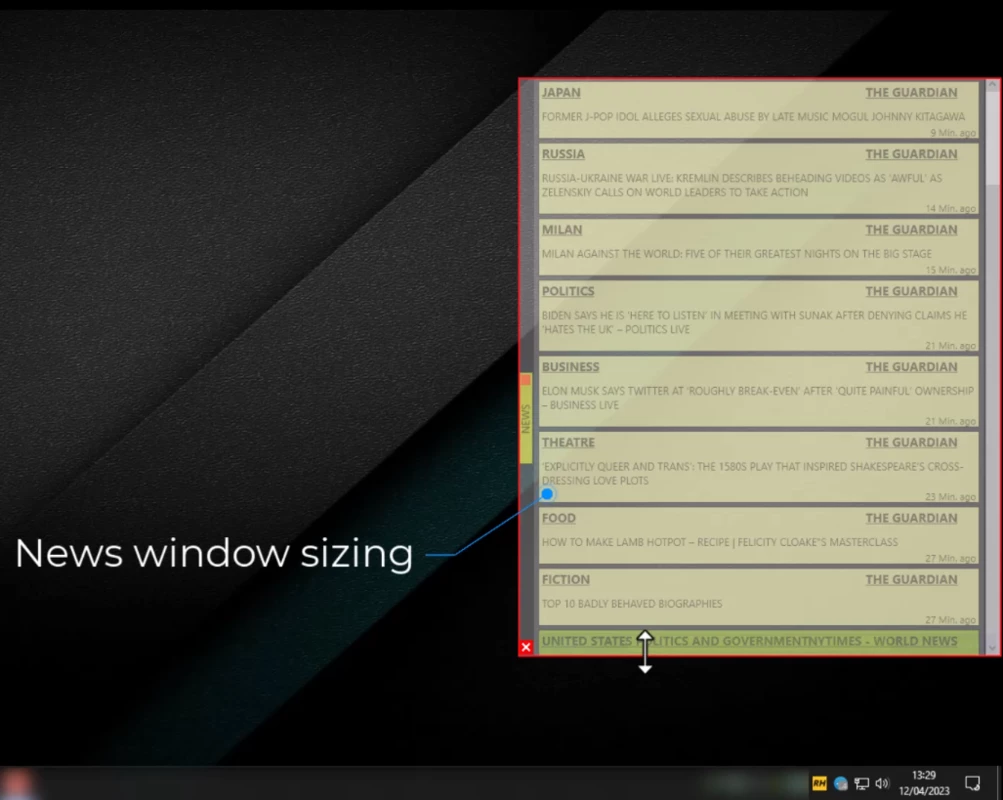Screen dimensions: 1003x800
Task: Open the Elon Musk Twitter break-even headline
Action: pyautogui.click(x=757, y=398)
